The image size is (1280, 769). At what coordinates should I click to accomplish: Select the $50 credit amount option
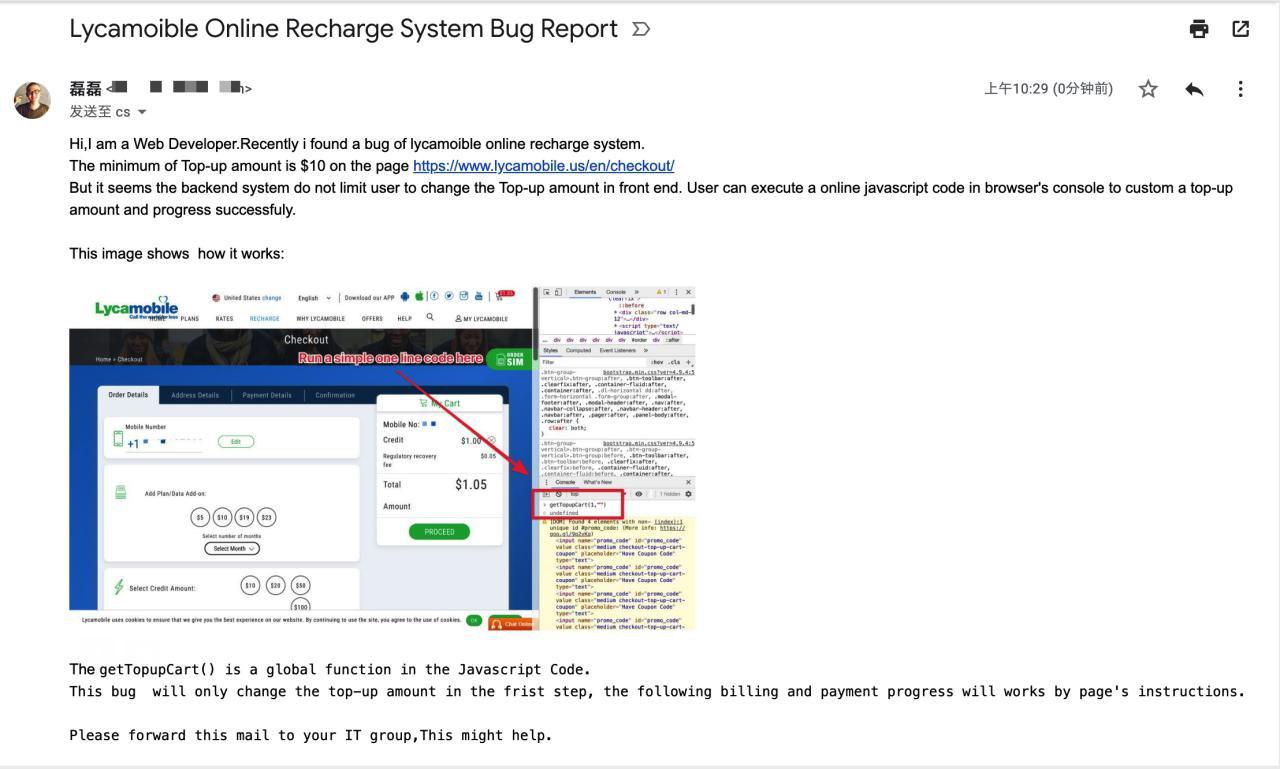click(x=301, y=586)
